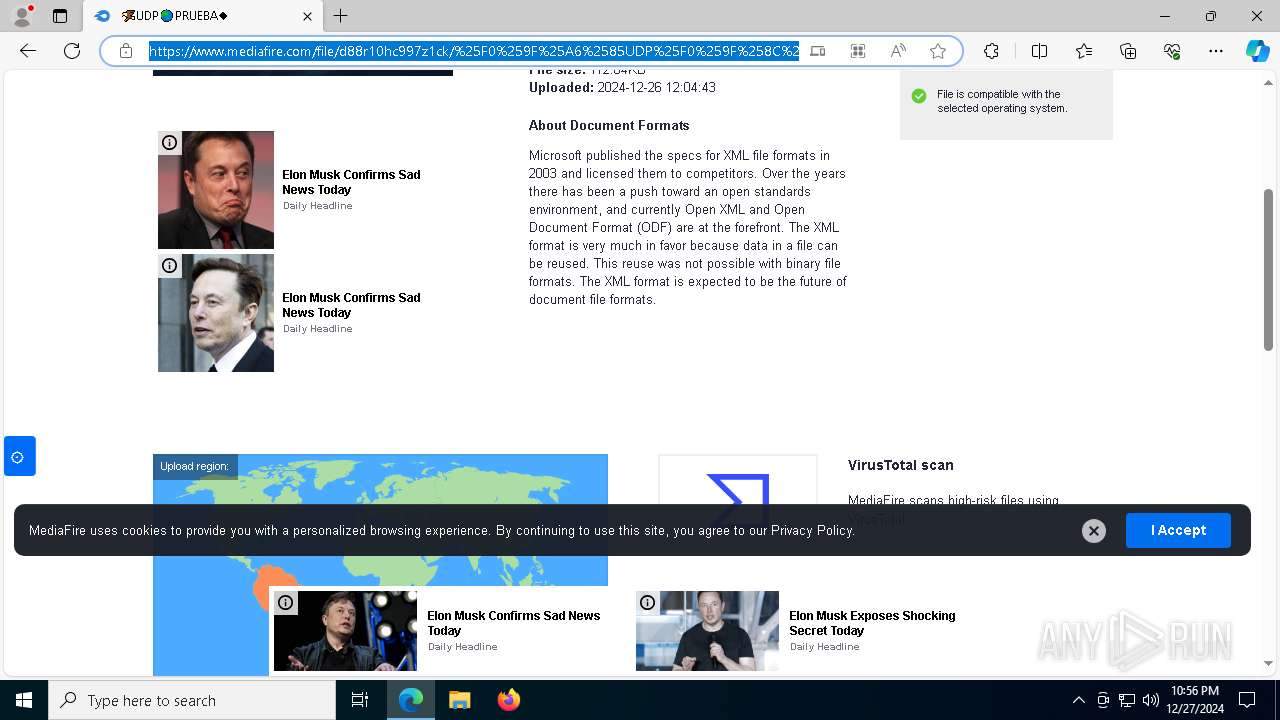1280x720 pixels.
Task: Open browser Extensions icon
Action: (991, 51)
